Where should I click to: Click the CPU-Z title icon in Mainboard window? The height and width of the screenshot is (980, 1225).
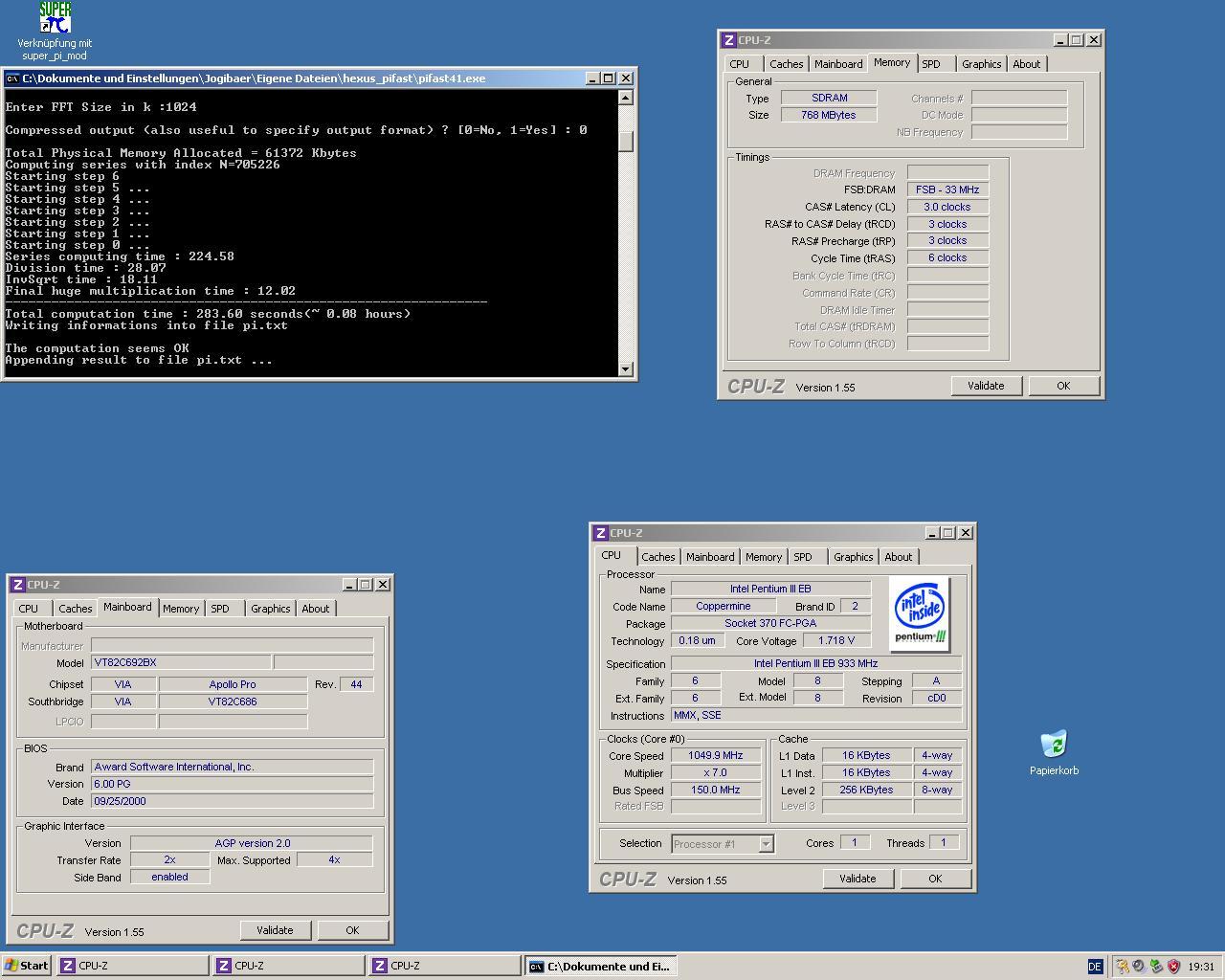pos(18,585)
